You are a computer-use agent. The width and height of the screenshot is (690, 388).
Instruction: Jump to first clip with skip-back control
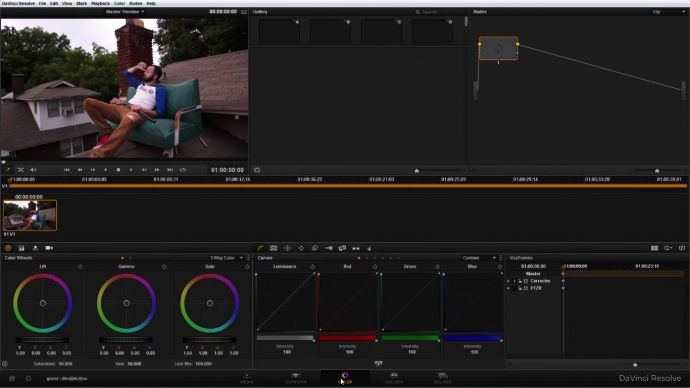67,170
